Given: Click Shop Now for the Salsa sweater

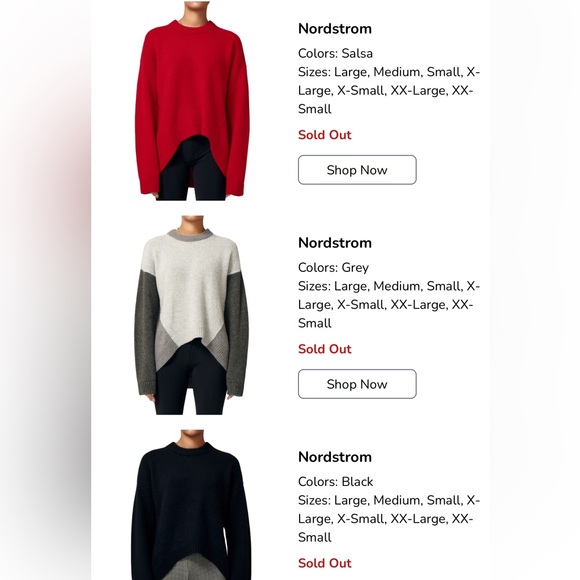Looking at the screenshot, I should click(357, 170).
